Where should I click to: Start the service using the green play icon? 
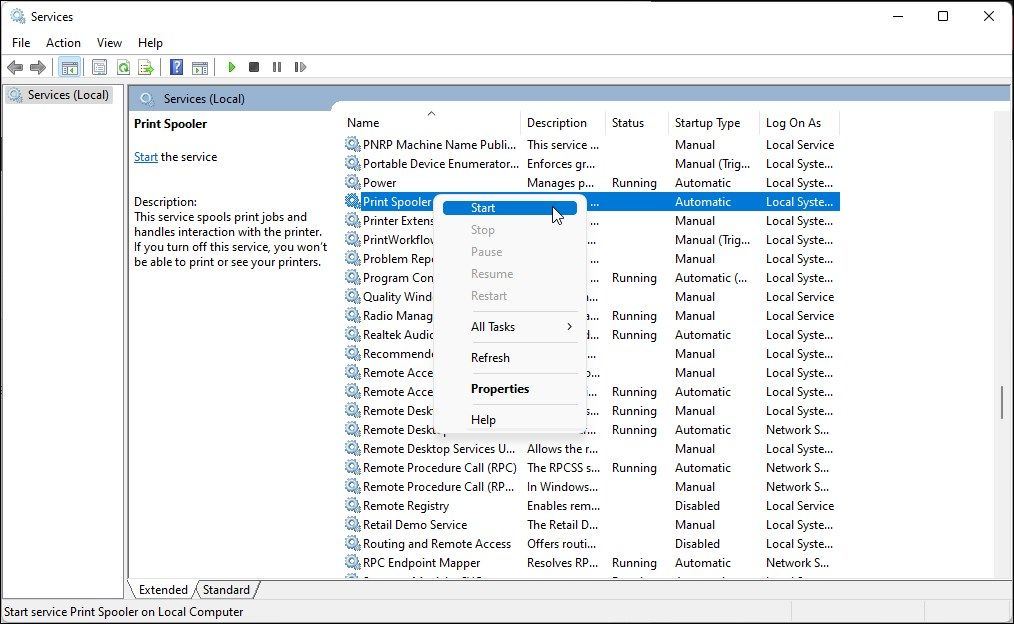[232, 67]
